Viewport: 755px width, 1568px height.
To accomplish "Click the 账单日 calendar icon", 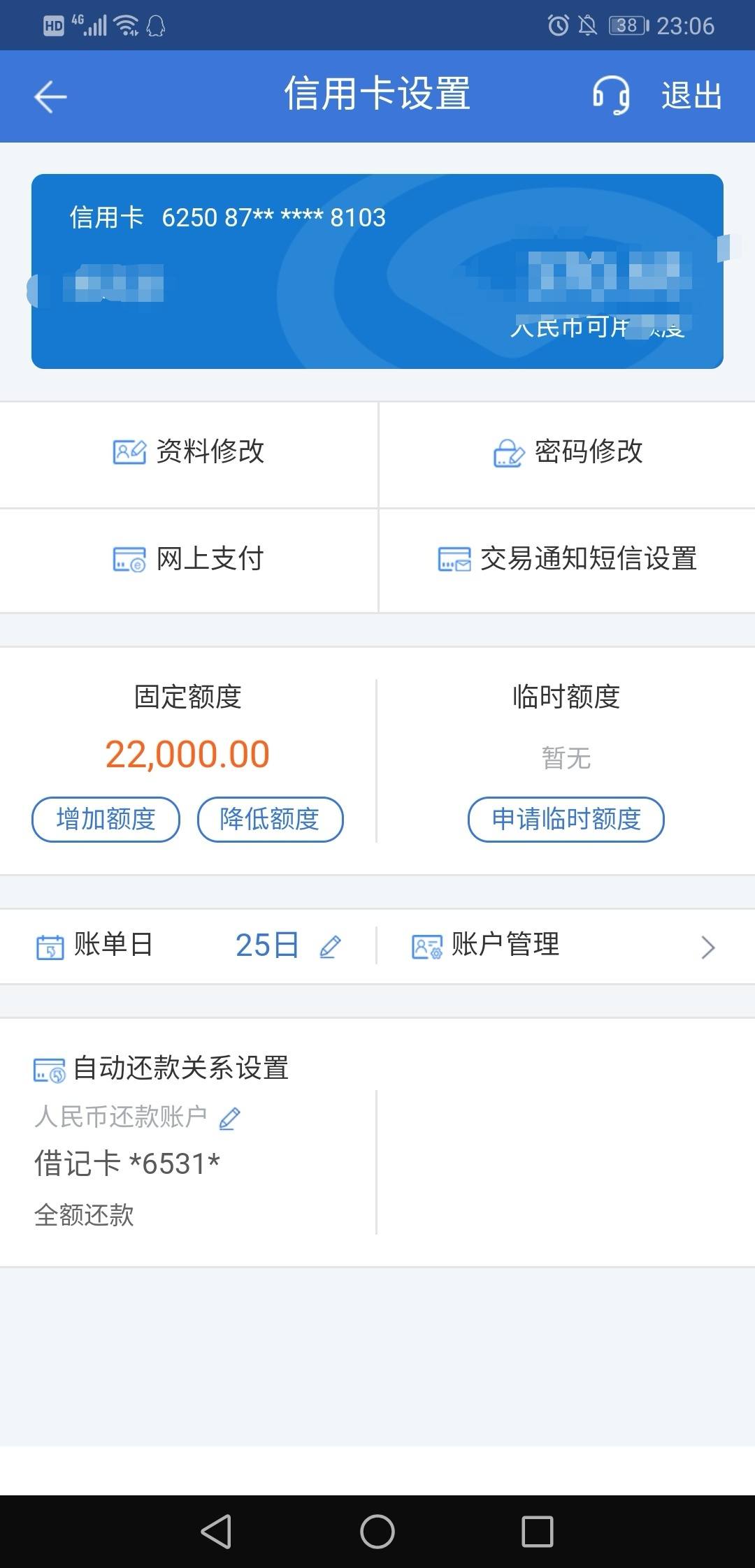I will pos(50,947).
